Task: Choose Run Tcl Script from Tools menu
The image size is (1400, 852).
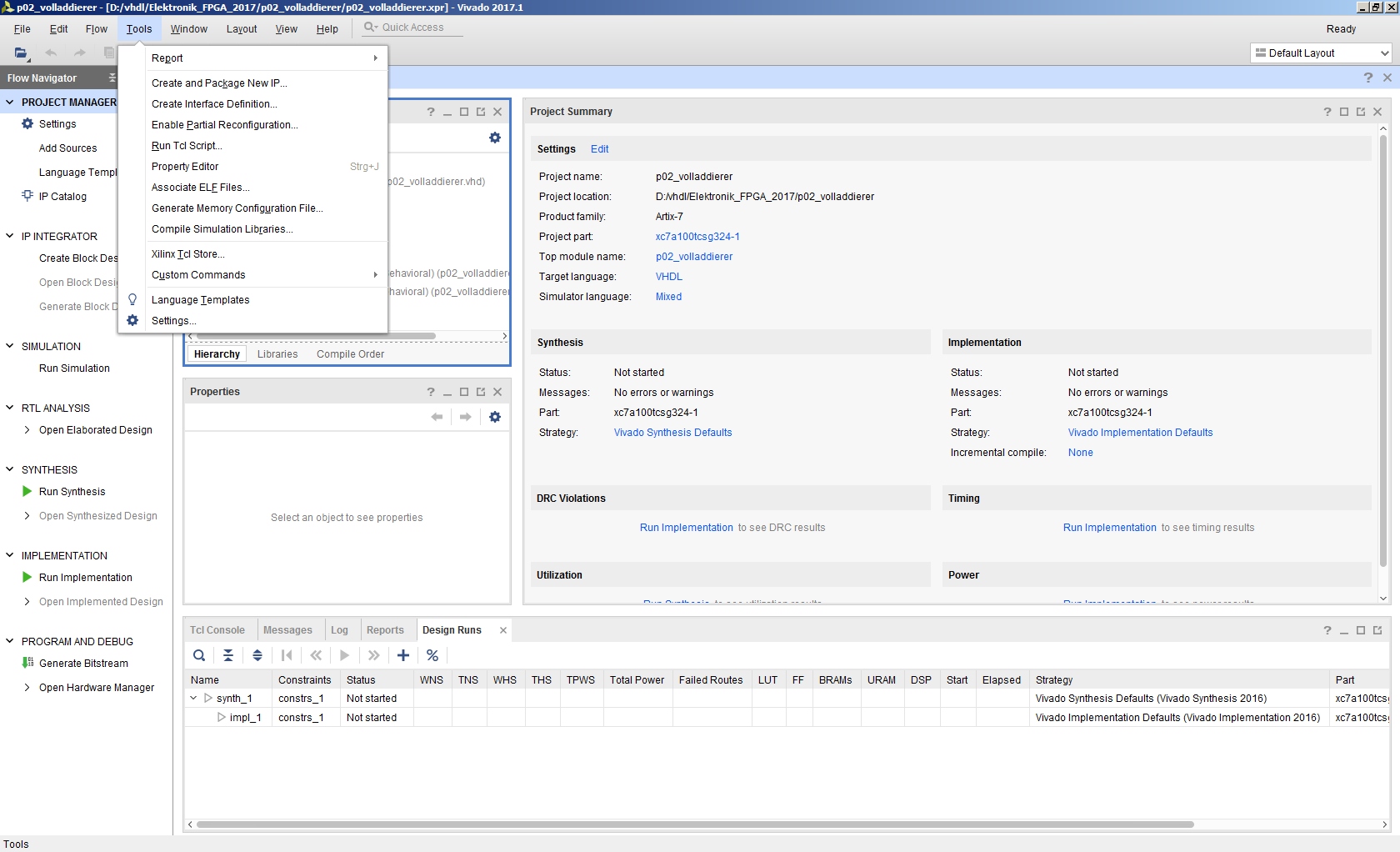Action: tap(253, 146)
